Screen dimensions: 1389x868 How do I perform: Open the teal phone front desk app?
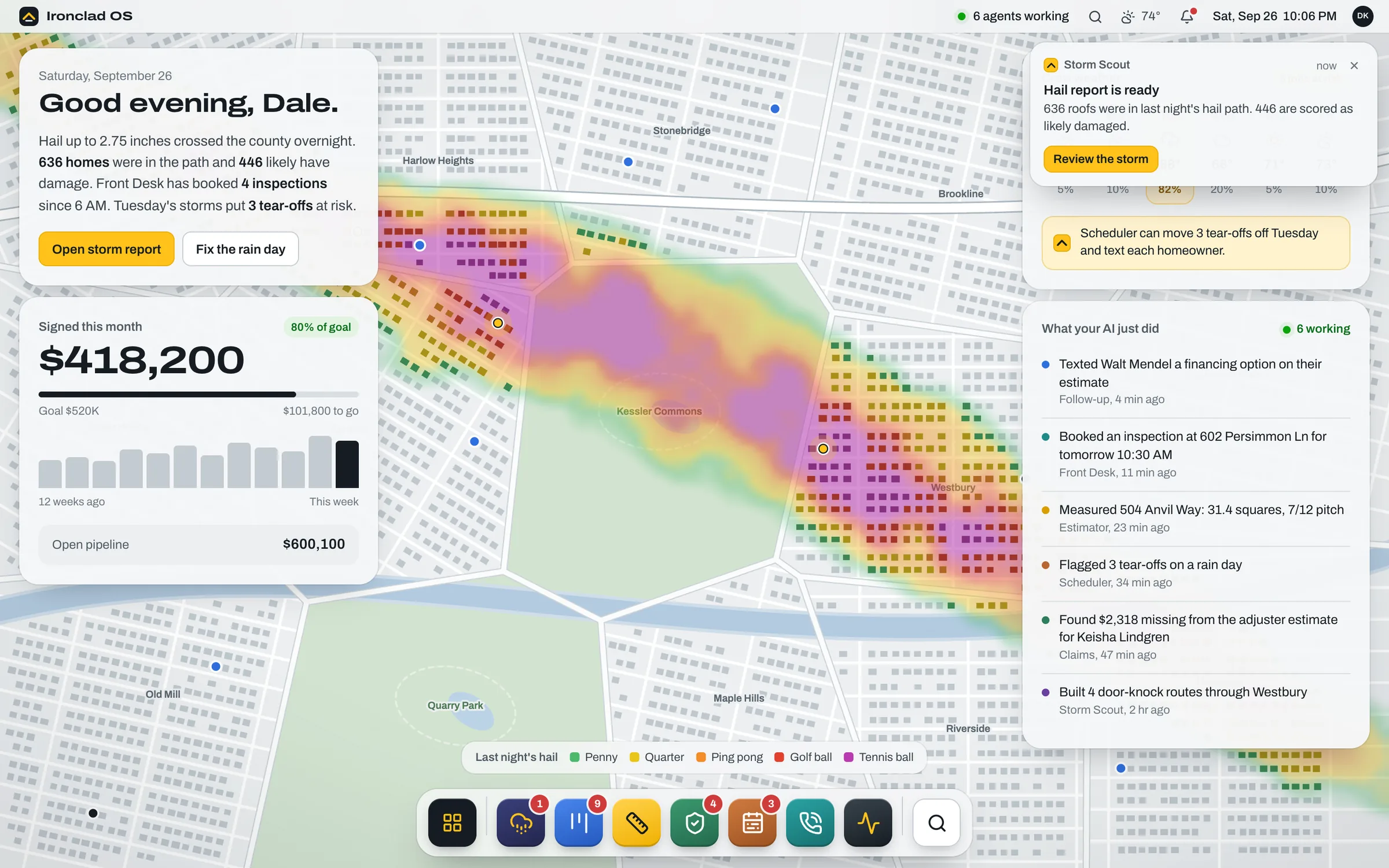[810, 822]
